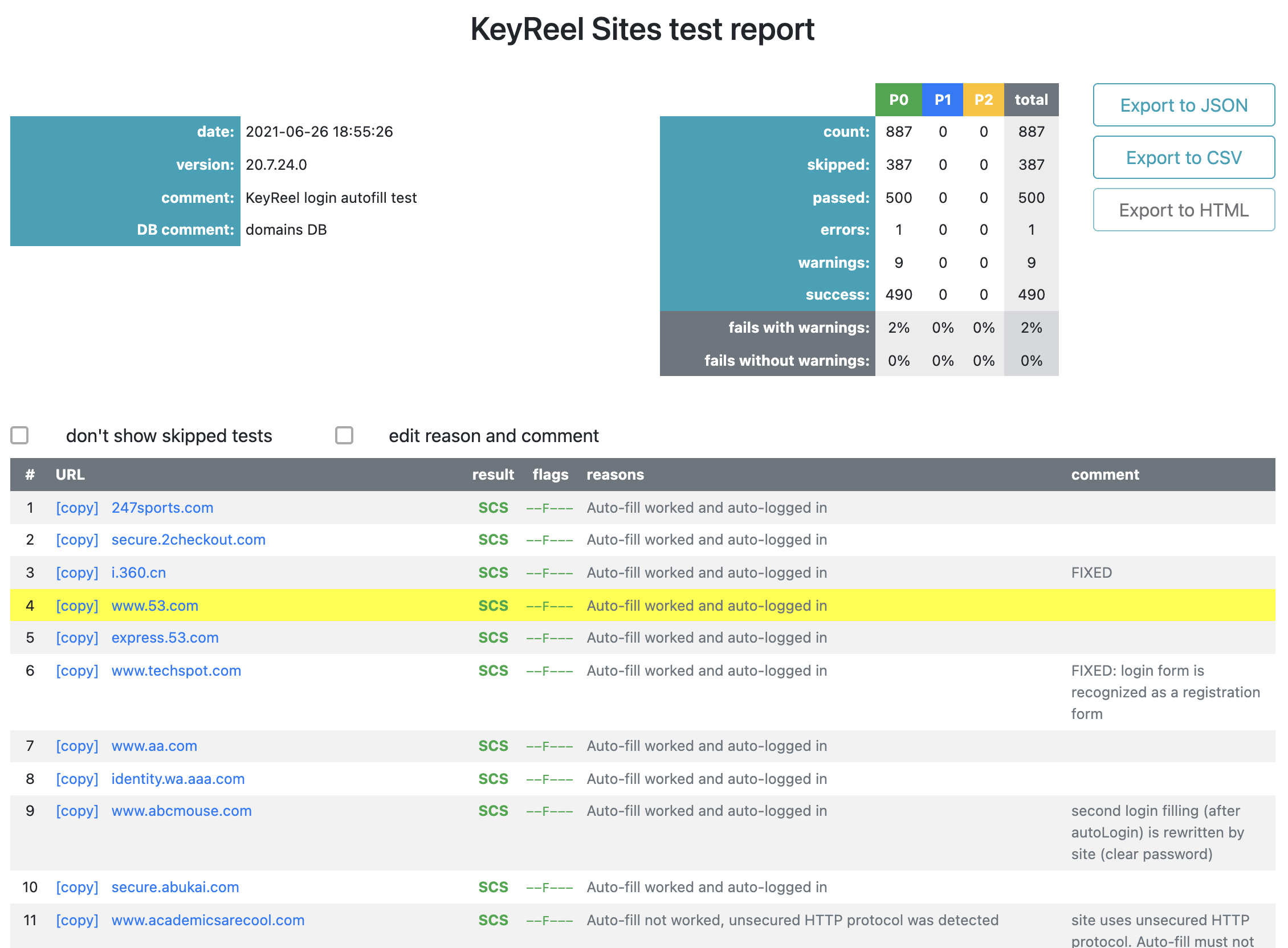Image resolution: width=1288 pixels, height=948 pixels.
Task: Copy the URL for www.53.com
Action: (x=77, y=606)
